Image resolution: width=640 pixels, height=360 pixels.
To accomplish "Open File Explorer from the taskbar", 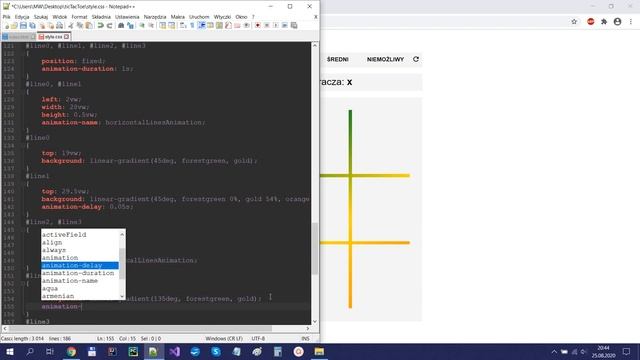I will click(319, 351).
